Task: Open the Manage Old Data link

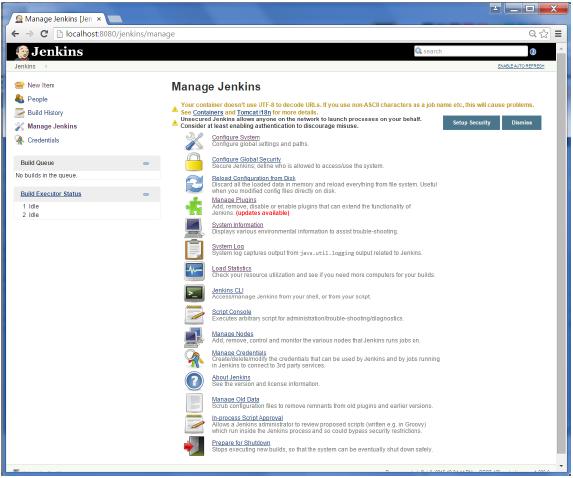Action: tap(235, 399)
